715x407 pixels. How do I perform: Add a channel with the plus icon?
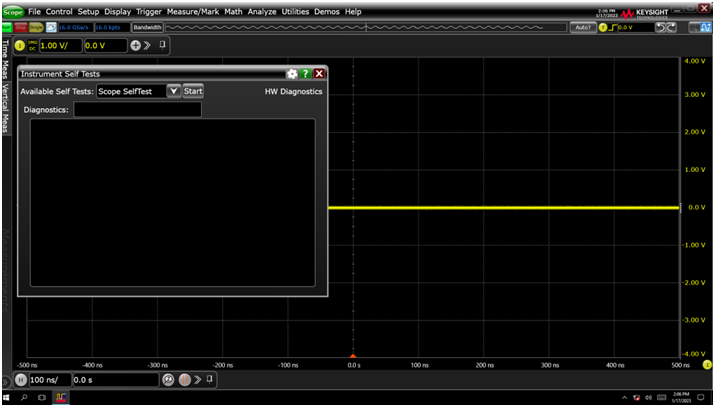coord(135,46)
